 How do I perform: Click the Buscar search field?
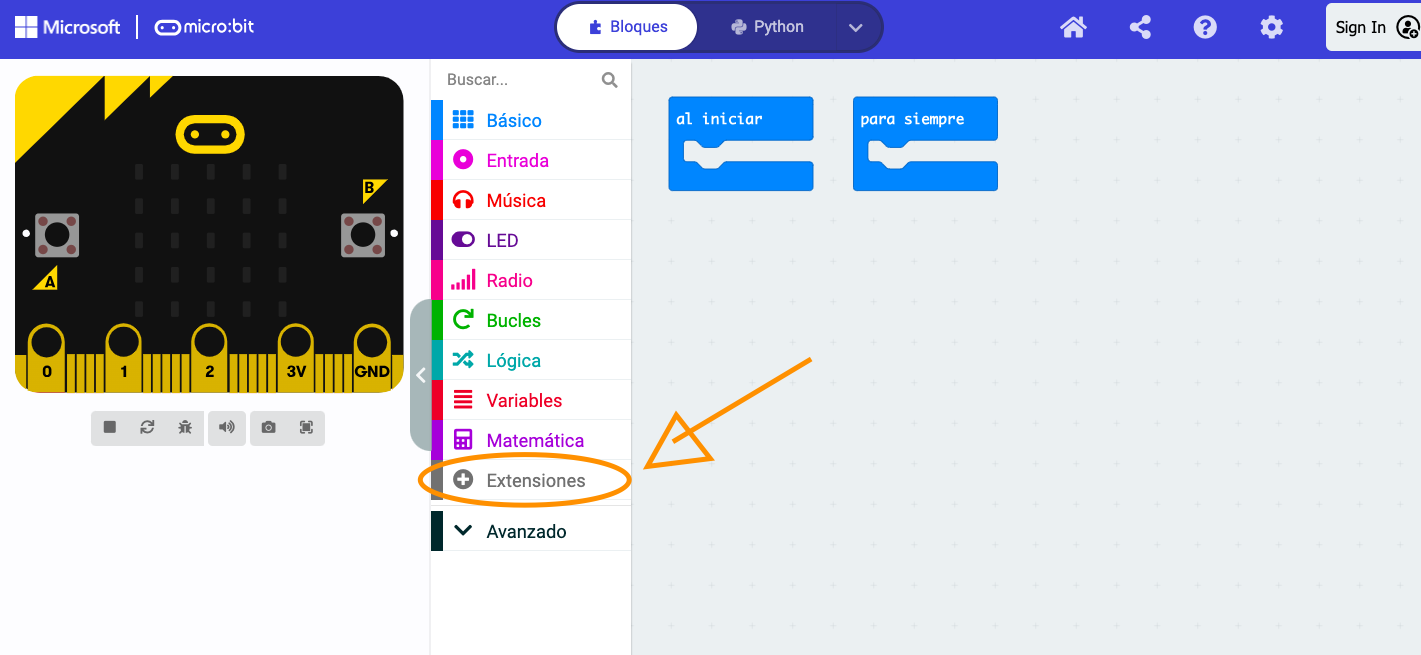520,80
